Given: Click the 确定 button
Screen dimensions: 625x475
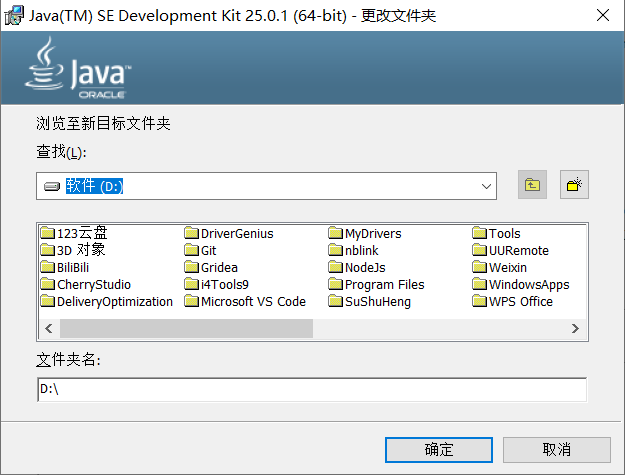Looking at the screenshot, I should point(439,449).
